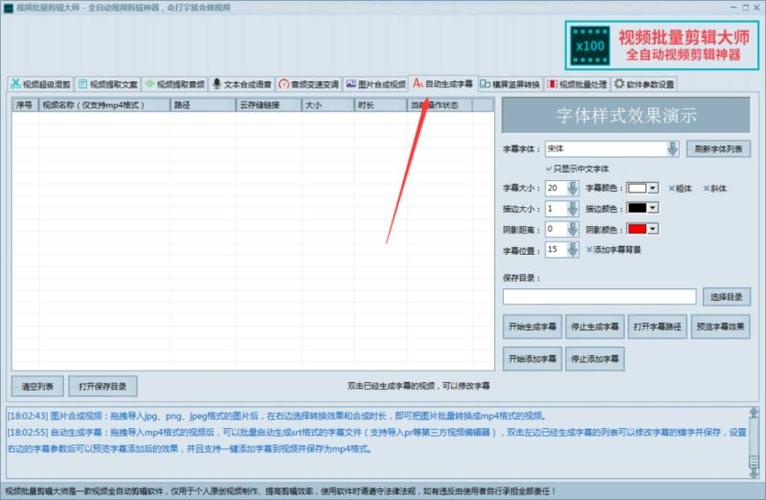Click the 大小 column header
Image resolution: width=766 pixels, height=500 pixels.
click(328, 105)
